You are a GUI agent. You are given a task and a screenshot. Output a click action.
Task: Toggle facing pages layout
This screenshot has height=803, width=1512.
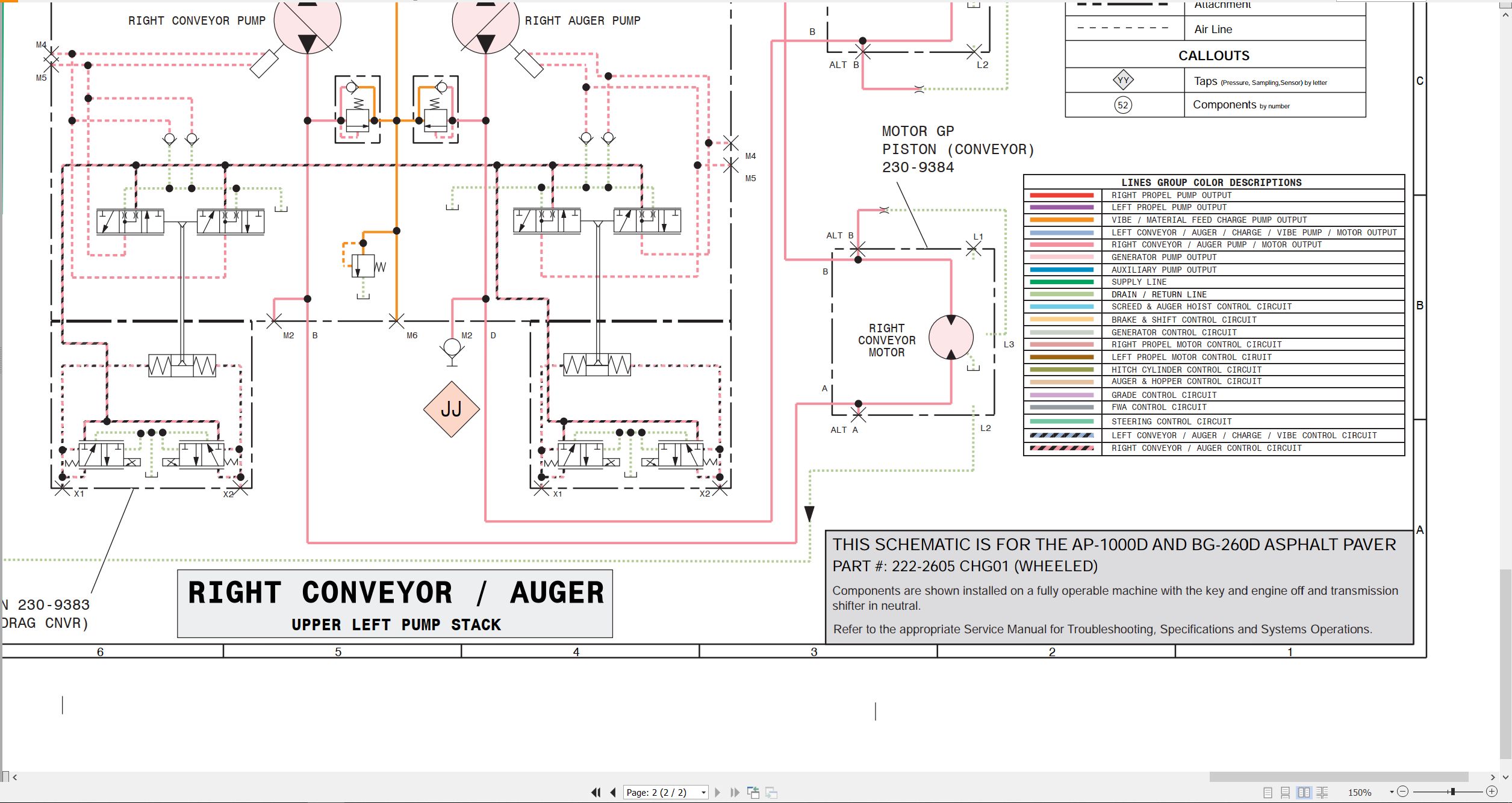pos(1304,792)
